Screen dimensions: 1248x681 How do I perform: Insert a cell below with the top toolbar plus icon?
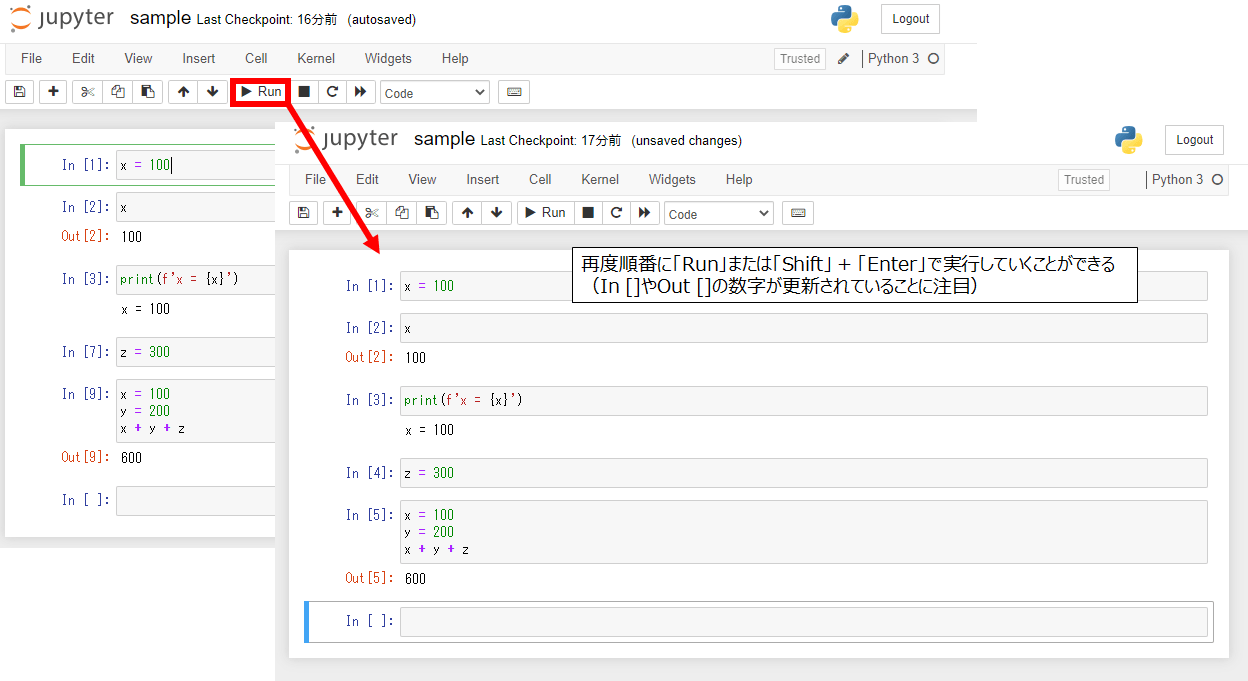(53, 92)
